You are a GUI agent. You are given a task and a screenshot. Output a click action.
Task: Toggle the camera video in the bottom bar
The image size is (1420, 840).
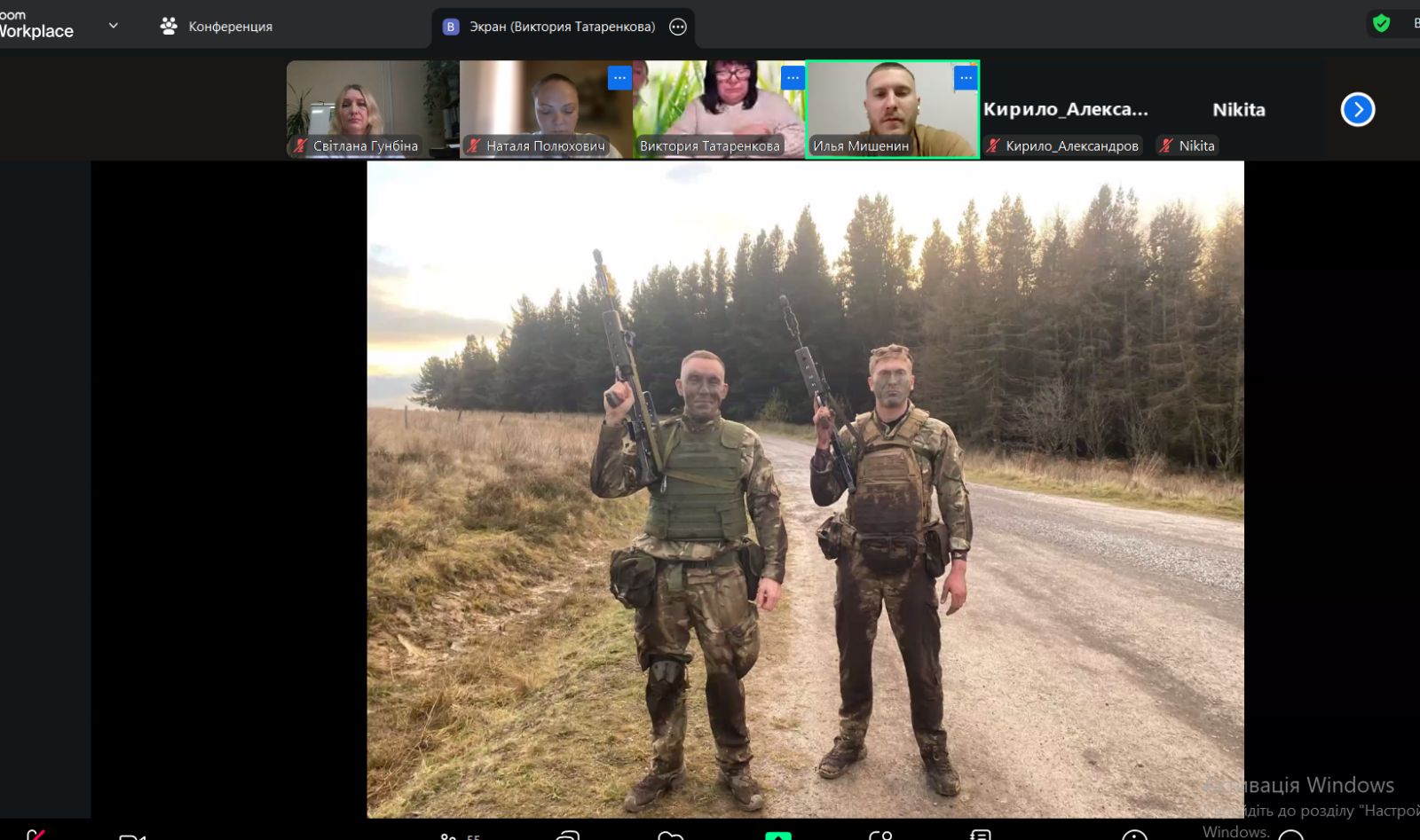pos(131,836)
